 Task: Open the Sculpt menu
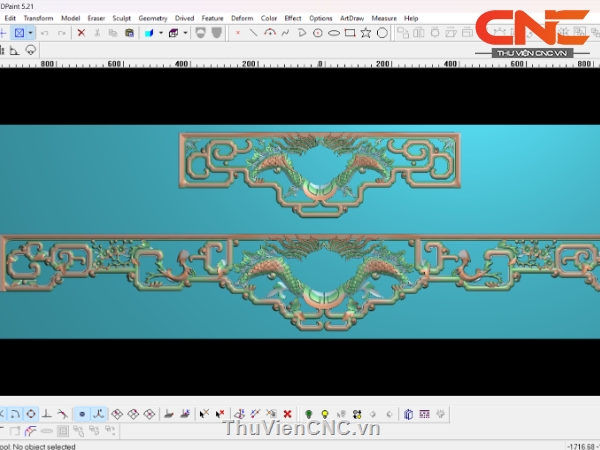coord(121,18)
